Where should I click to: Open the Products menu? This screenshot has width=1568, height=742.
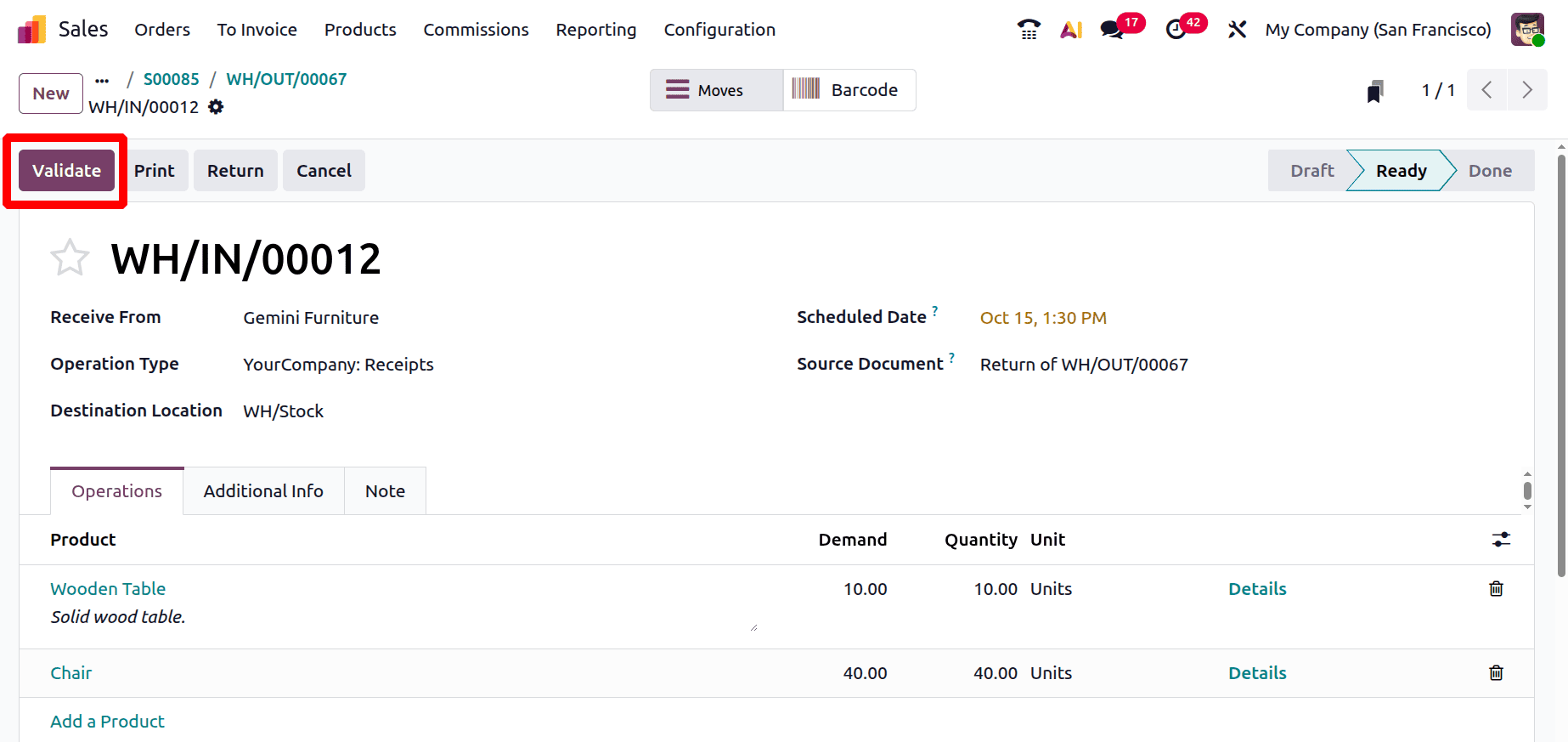point(360,30)
